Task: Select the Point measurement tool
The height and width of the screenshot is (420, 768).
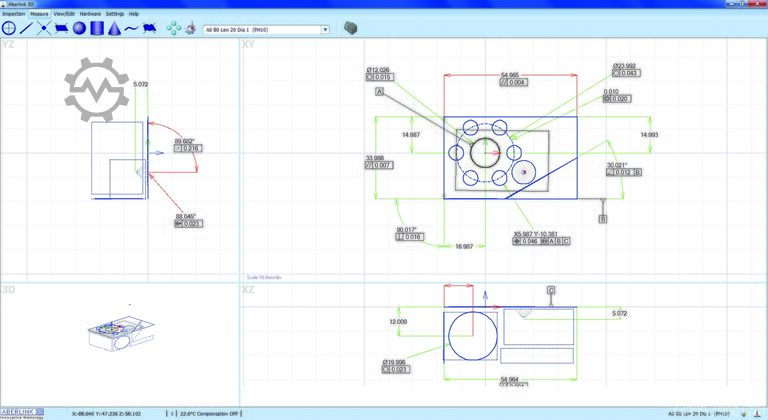Action: 44,29
